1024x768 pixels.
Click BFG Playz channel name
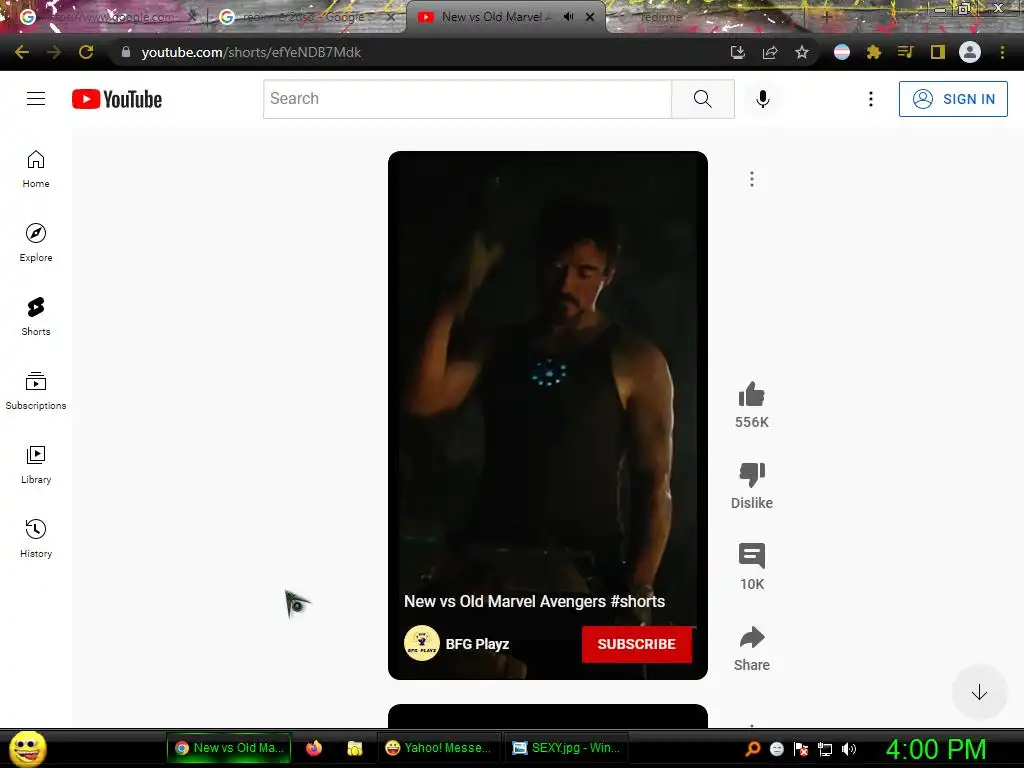[477, 644]
